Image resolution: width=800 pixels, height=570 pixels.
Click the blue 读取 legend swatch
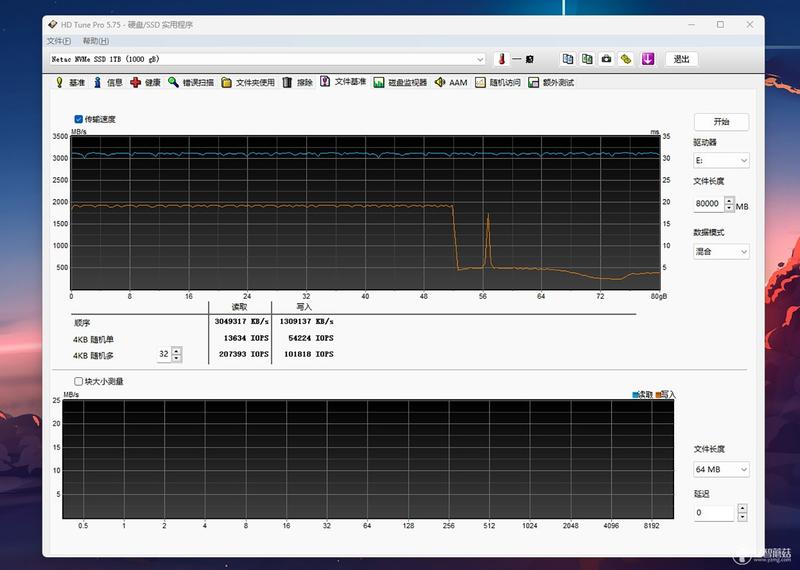click(x=635, y=395)
